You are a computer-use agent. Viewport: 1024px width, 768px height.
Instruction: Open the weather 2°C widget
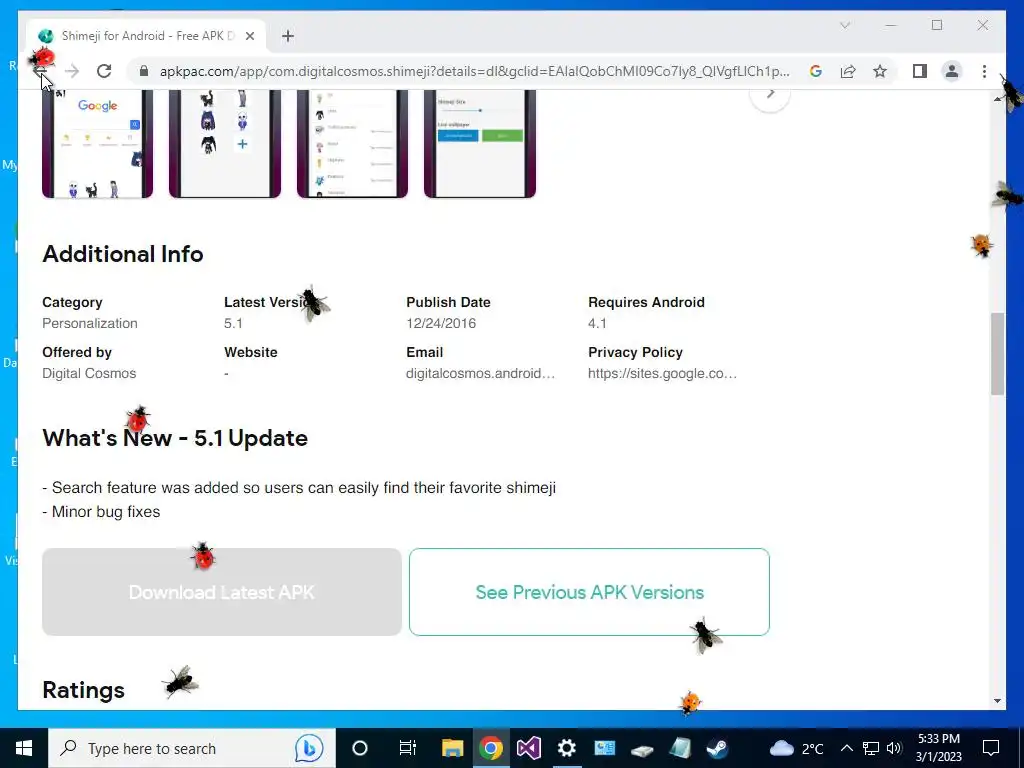[x=797, y=748]
